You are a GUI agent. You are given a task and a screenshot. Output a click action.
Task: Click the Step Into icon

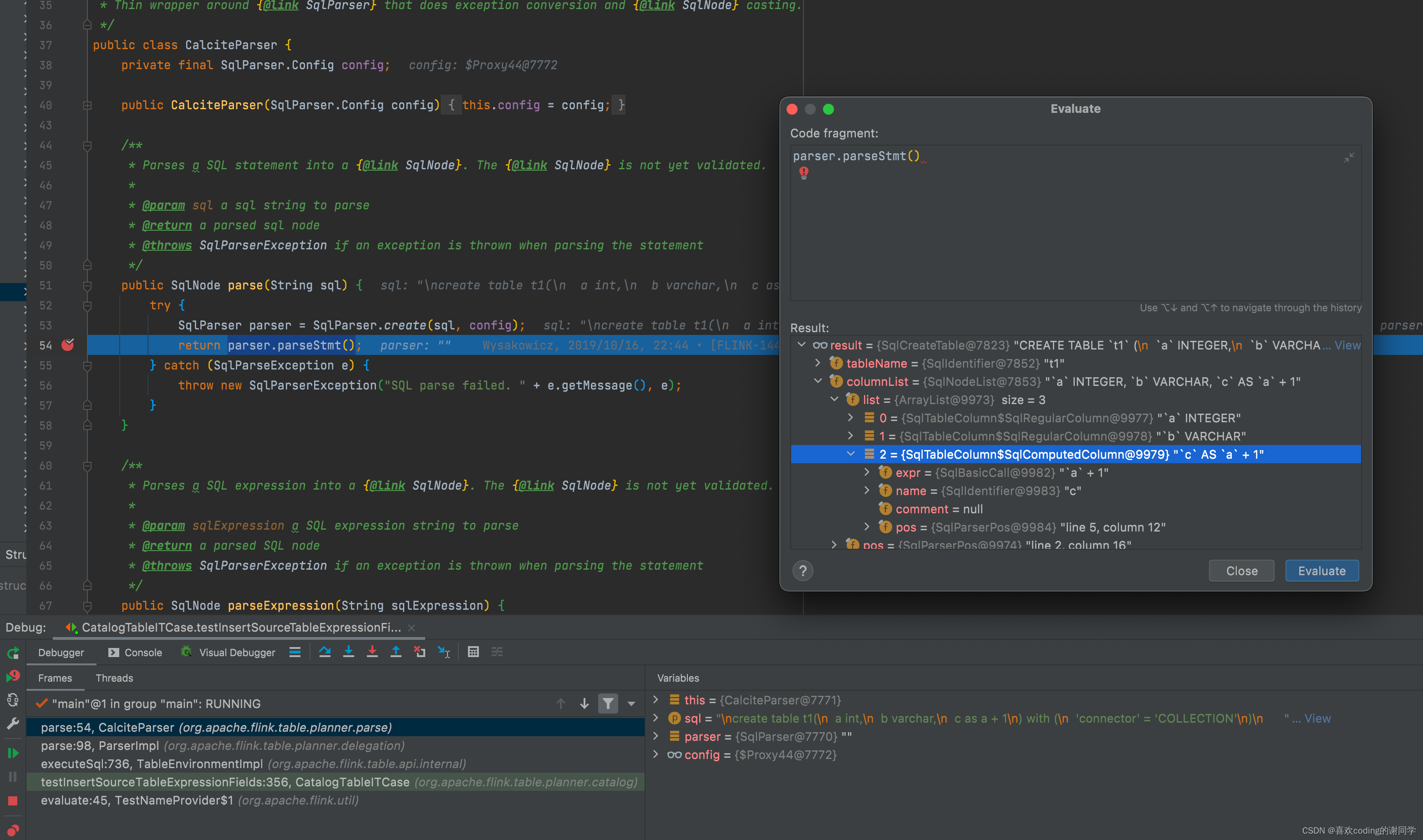point(348,652)
